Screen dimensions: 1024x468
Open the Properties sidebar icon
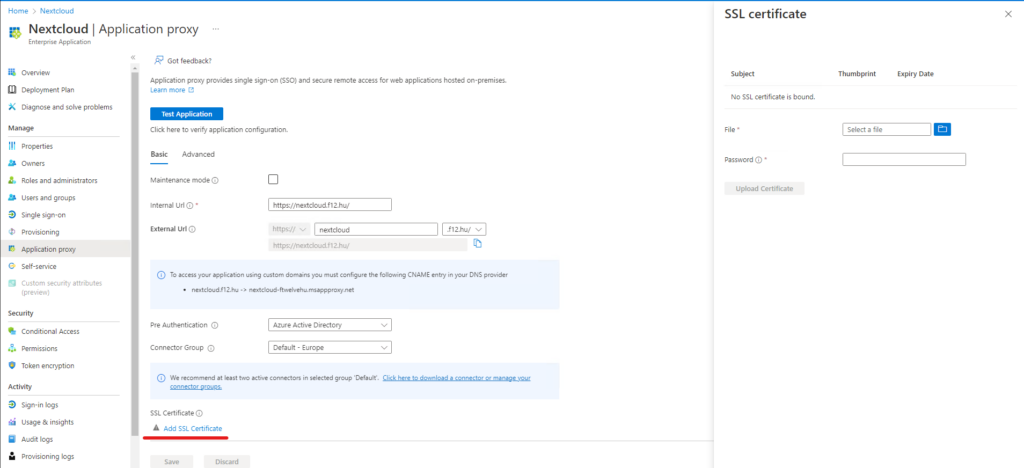(12, 146)
